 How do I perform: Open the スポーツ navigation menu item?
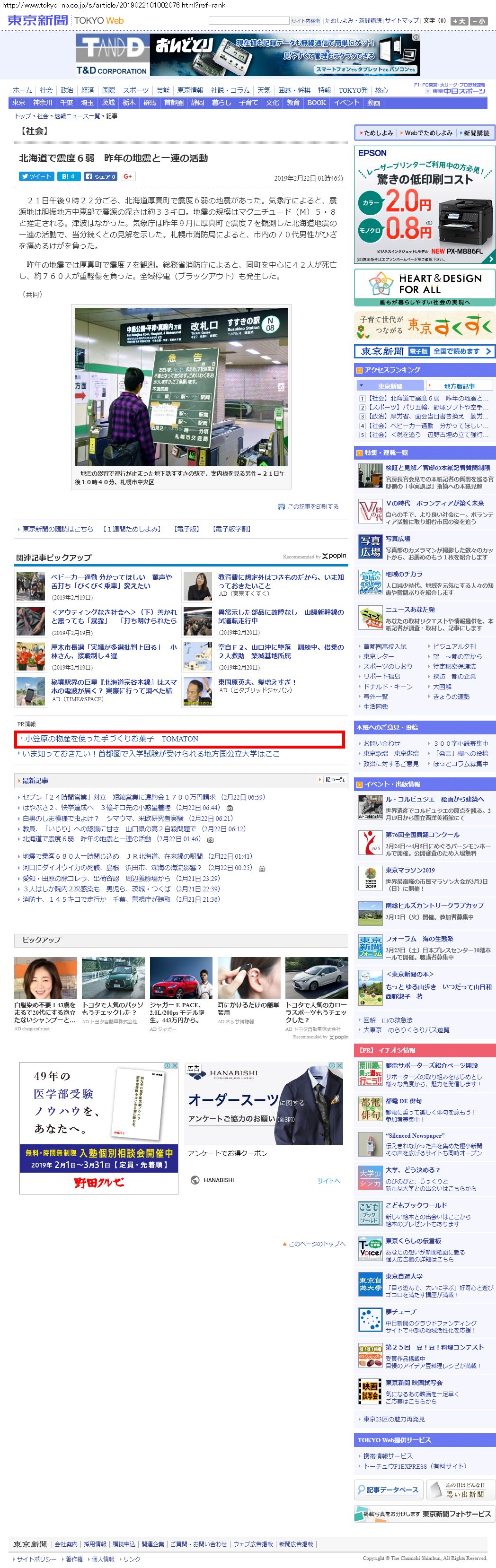pyautogui.click(x=135, y=90)
